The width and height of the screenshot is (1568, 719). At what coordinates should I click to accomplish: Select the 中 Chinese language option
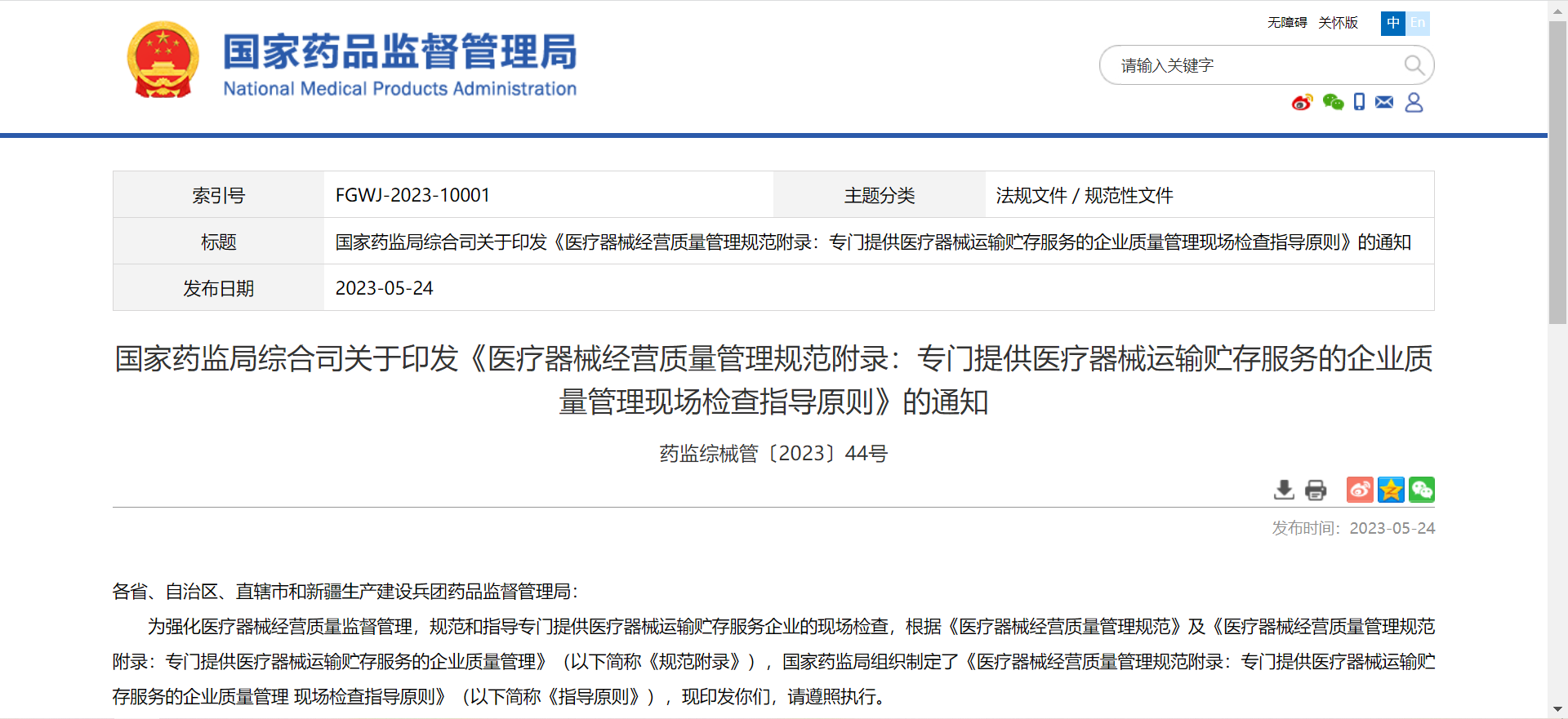[1393, 23]
